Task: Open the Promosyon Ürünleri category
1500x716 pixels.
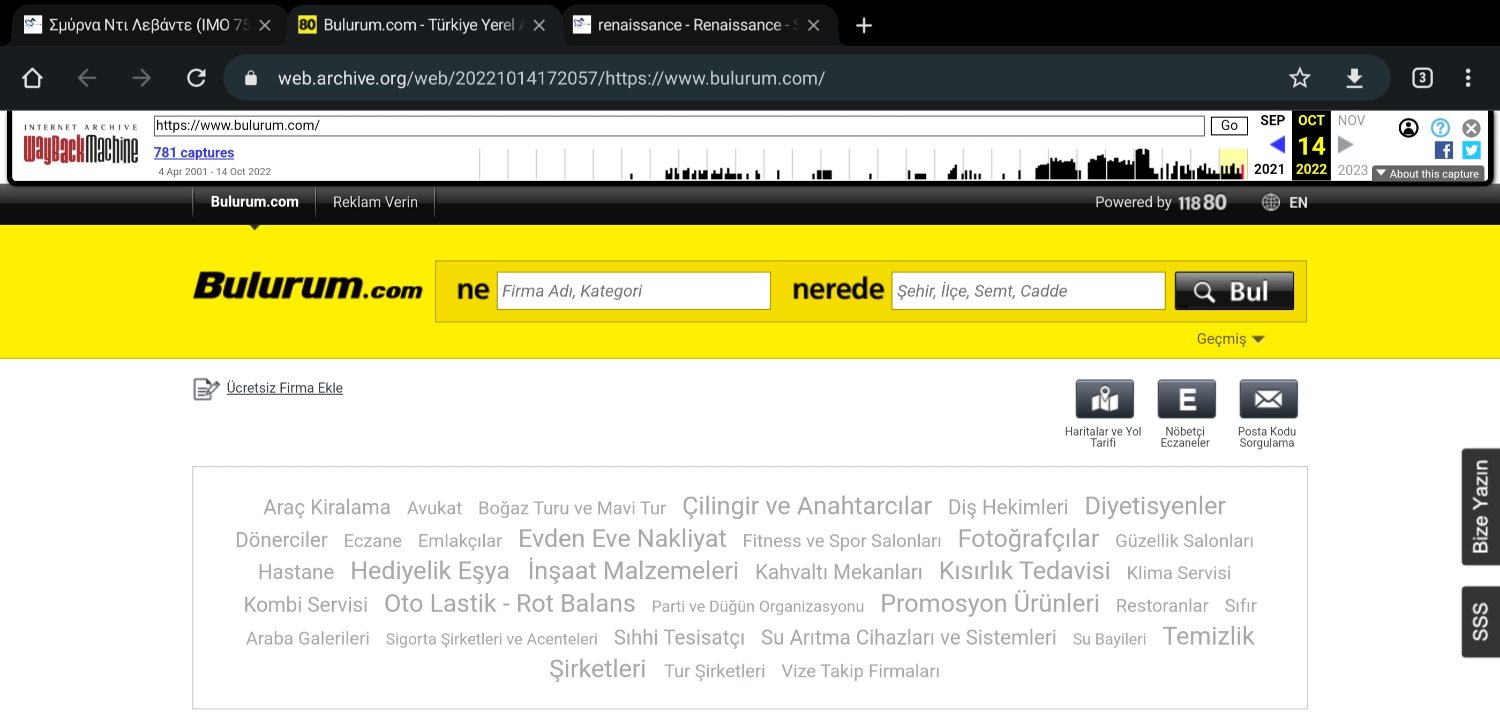Action: 990,604
